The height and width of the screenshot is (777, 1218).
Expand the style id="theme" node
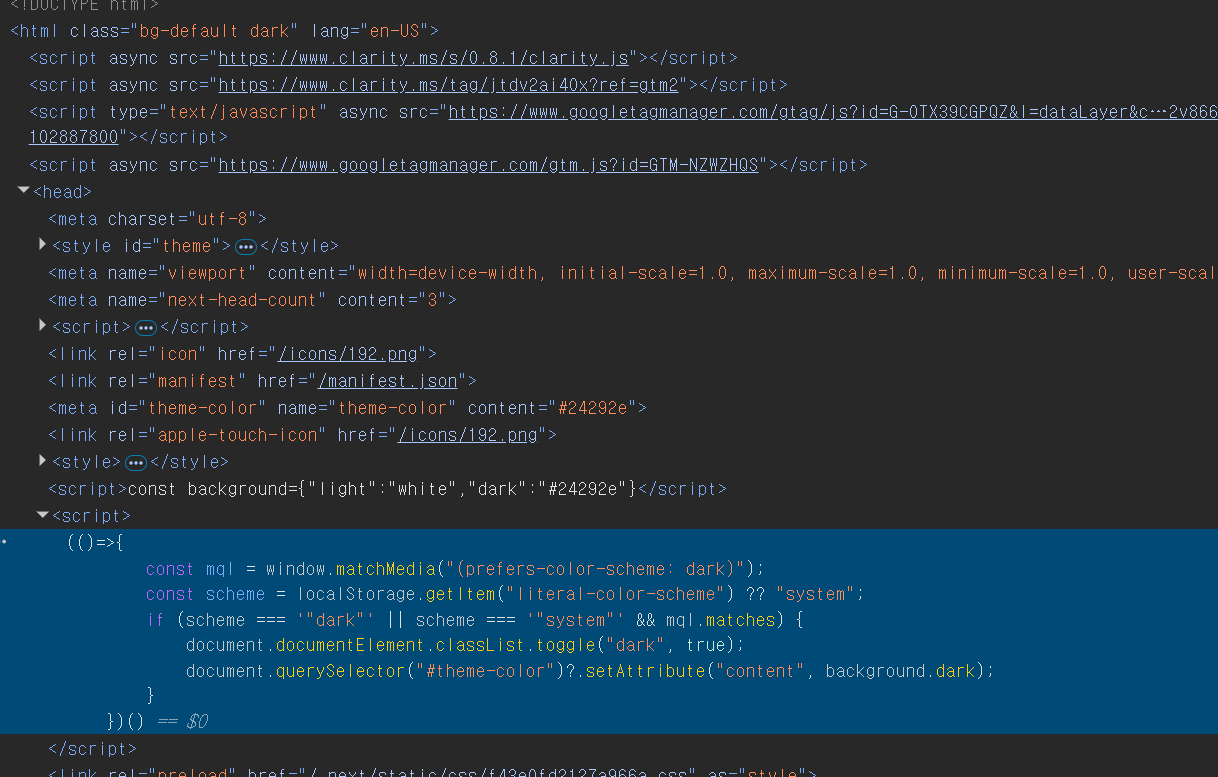(x=43, y=244)
